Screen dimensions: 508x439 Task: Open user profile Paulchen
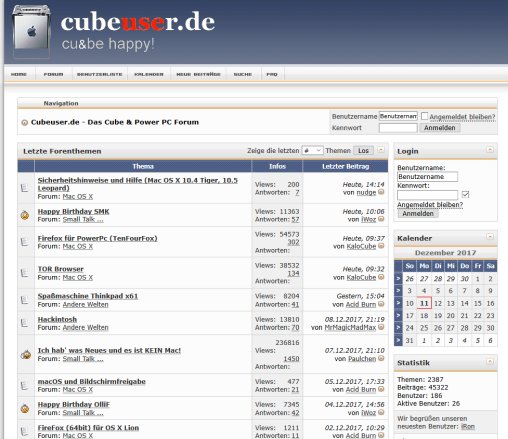pos(362,359)
